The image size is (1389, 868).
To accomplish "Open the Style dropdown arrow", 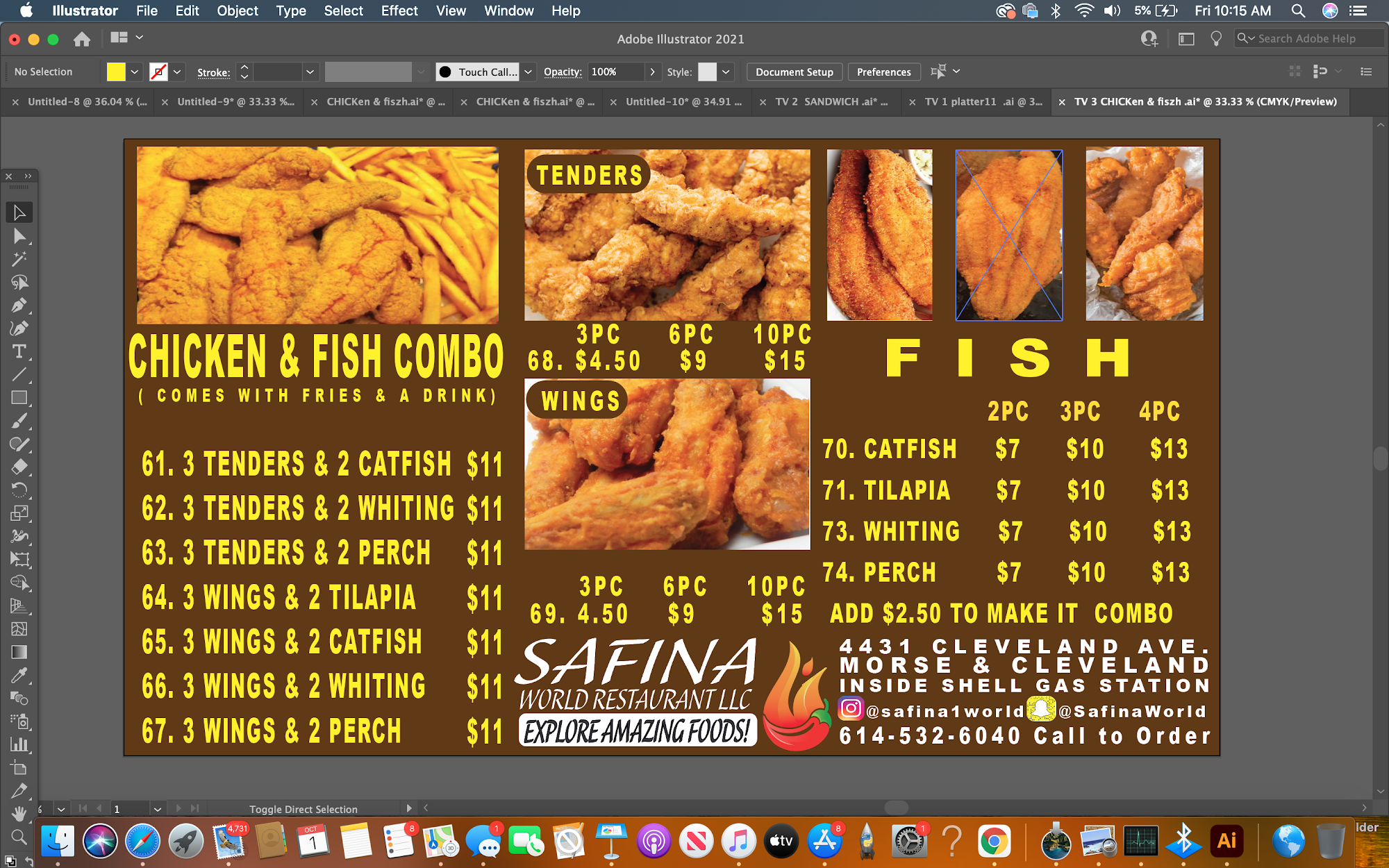I will [x=726, y=72].
